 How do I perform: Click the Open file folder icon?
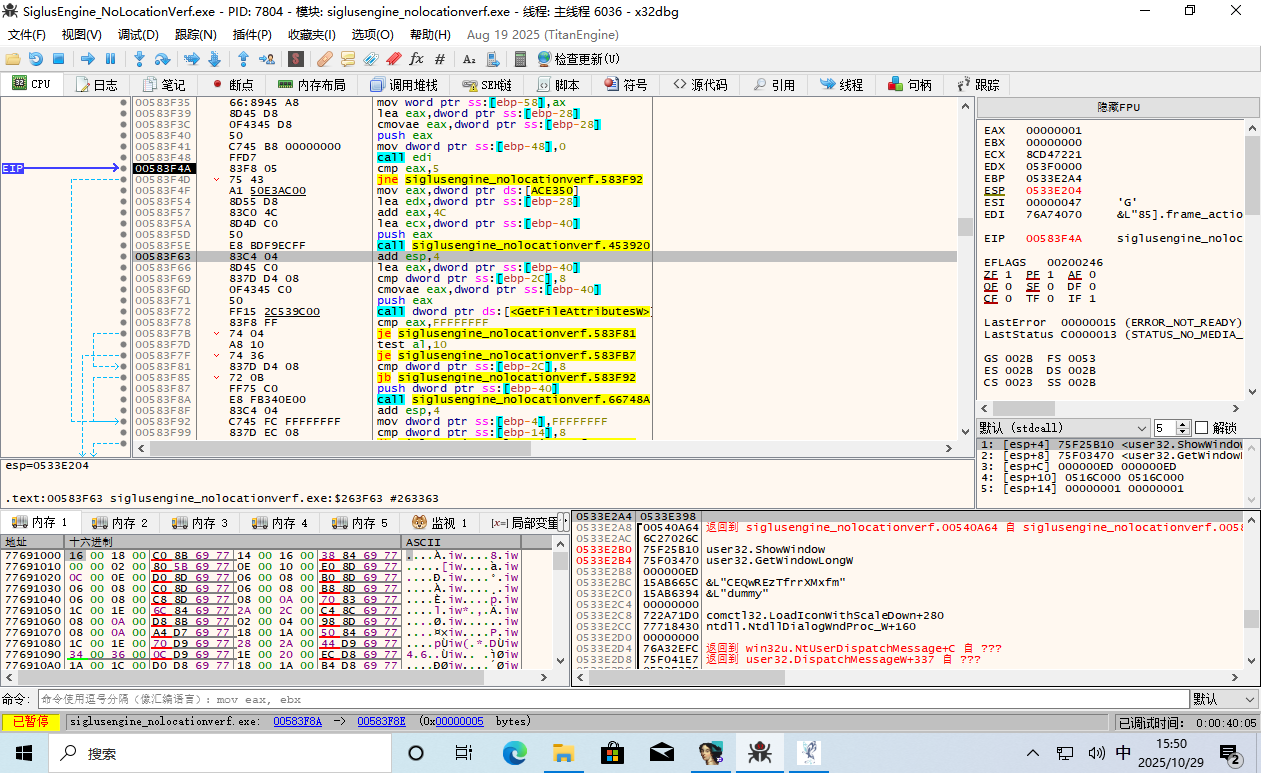13,59
